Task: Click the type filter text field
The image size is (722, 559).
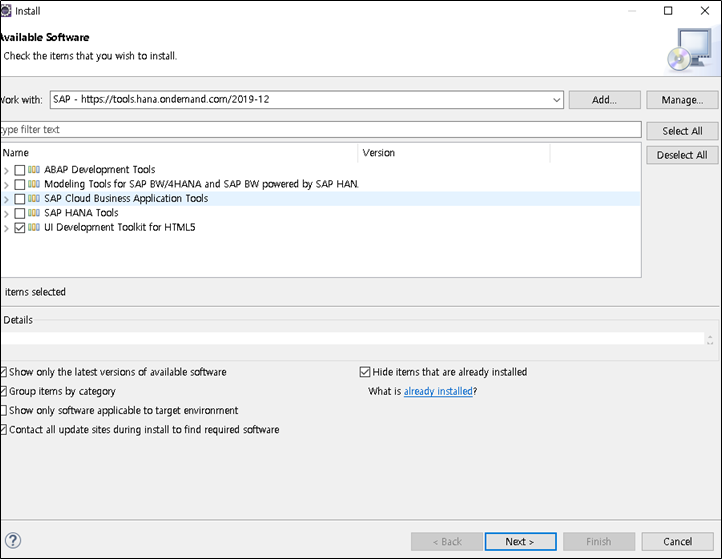Action: pos(320,129)
